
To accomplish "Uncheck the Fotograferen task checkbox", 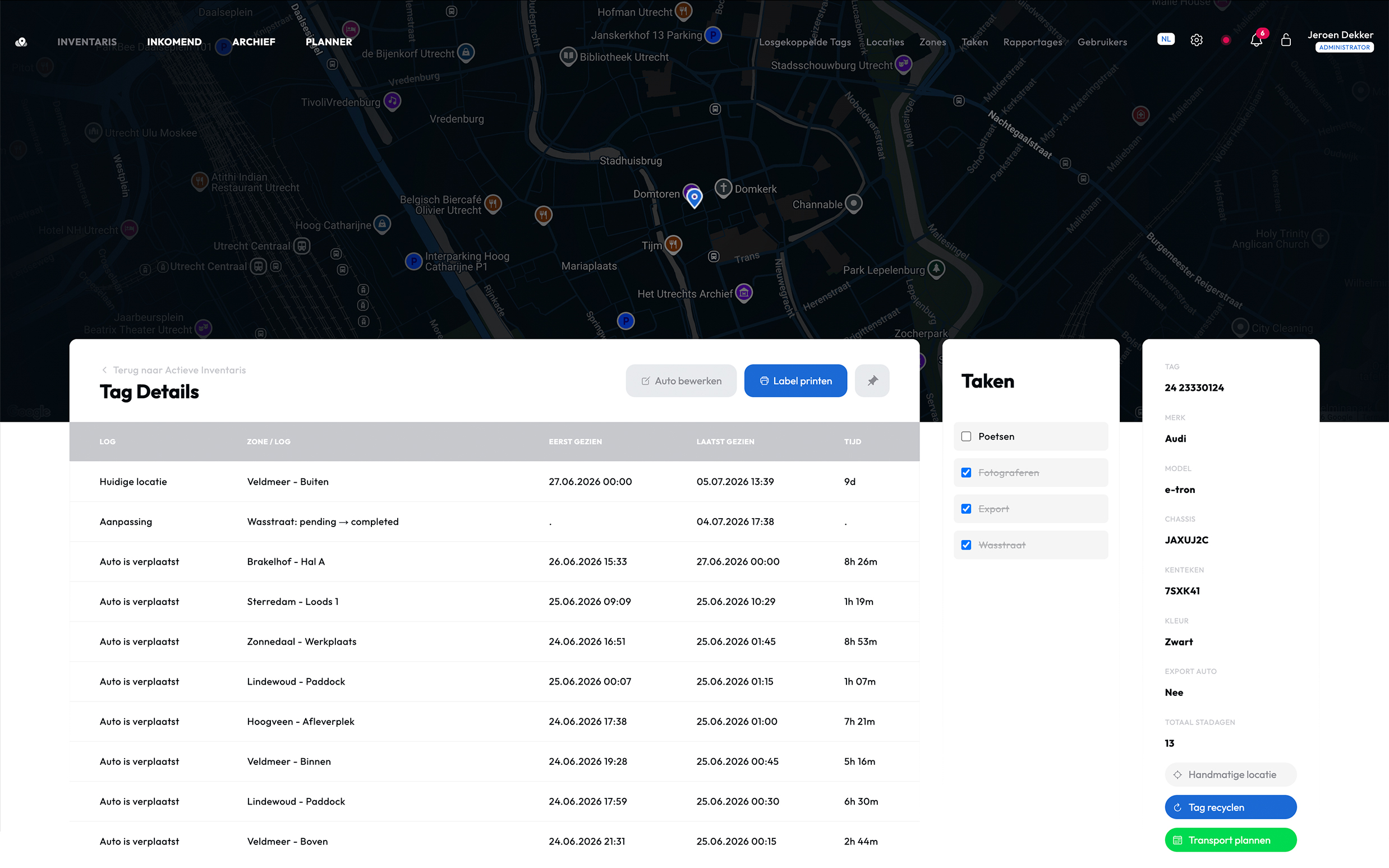I will click(x=966, y=473).
